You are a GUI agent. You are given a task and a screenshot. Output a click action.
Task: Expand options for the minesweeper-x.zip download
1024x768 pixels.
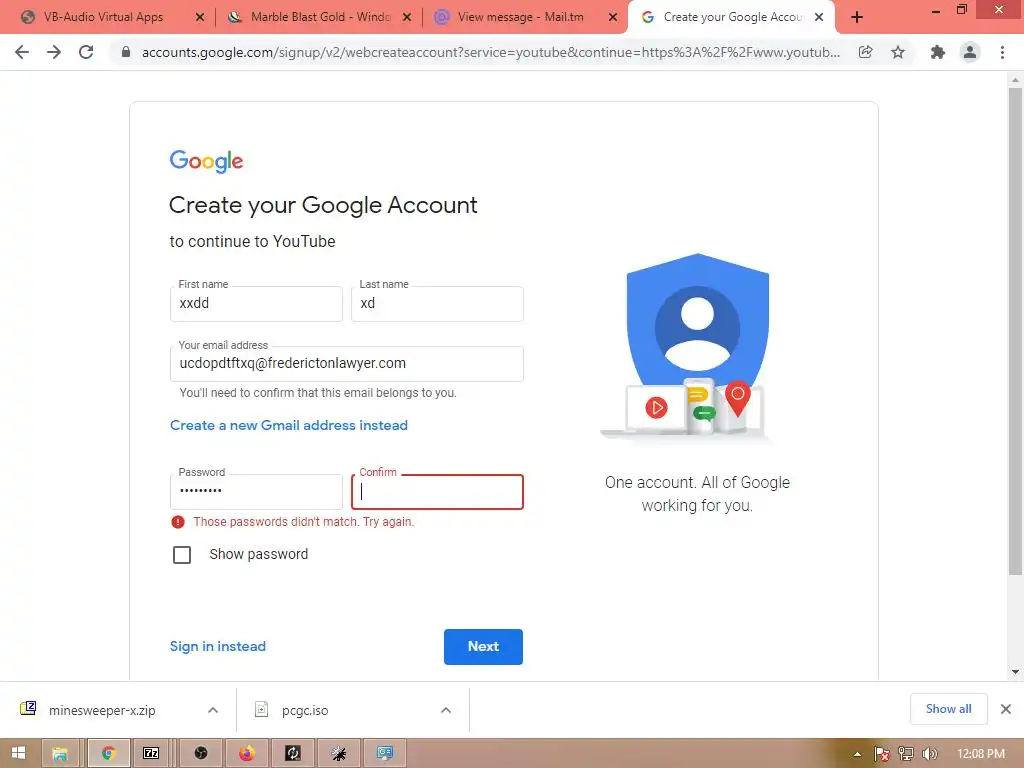212,710
